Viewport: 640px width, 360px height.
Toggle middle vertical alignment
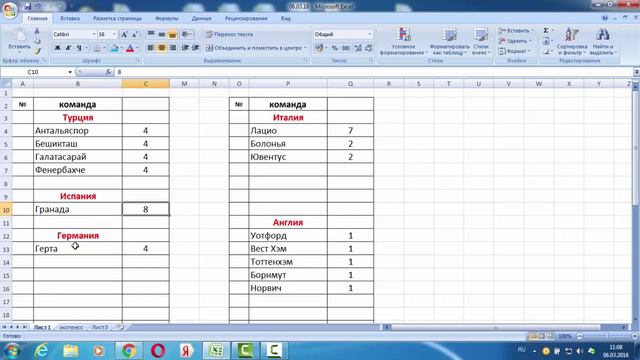[162, 34]
